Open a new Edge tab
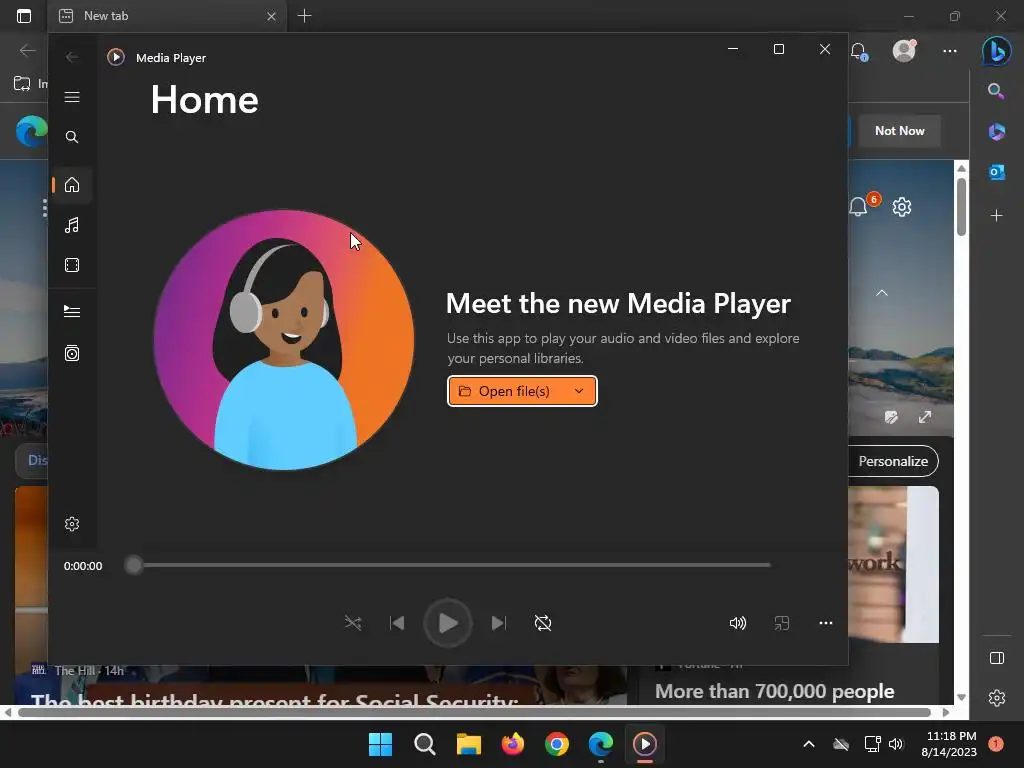Image resolution: width=1024 pixels, height=768 pixels. point(304,16)
